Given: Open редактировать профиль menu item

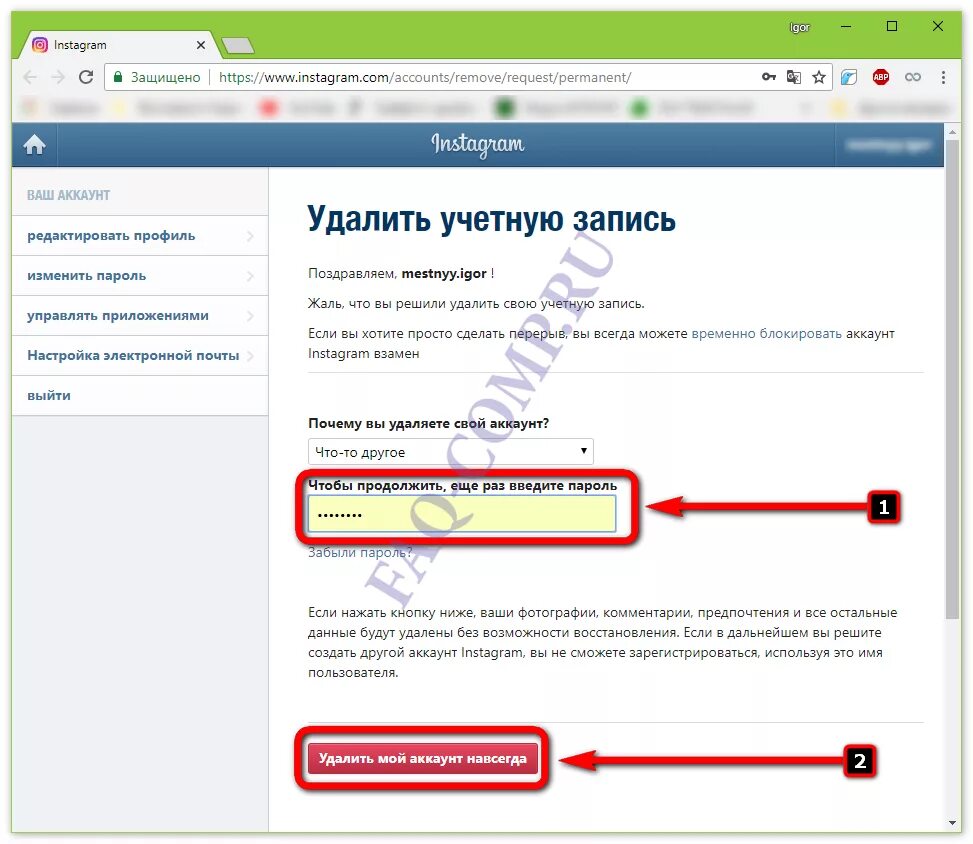Looking at the screenshot, I should tap(140, 236).
